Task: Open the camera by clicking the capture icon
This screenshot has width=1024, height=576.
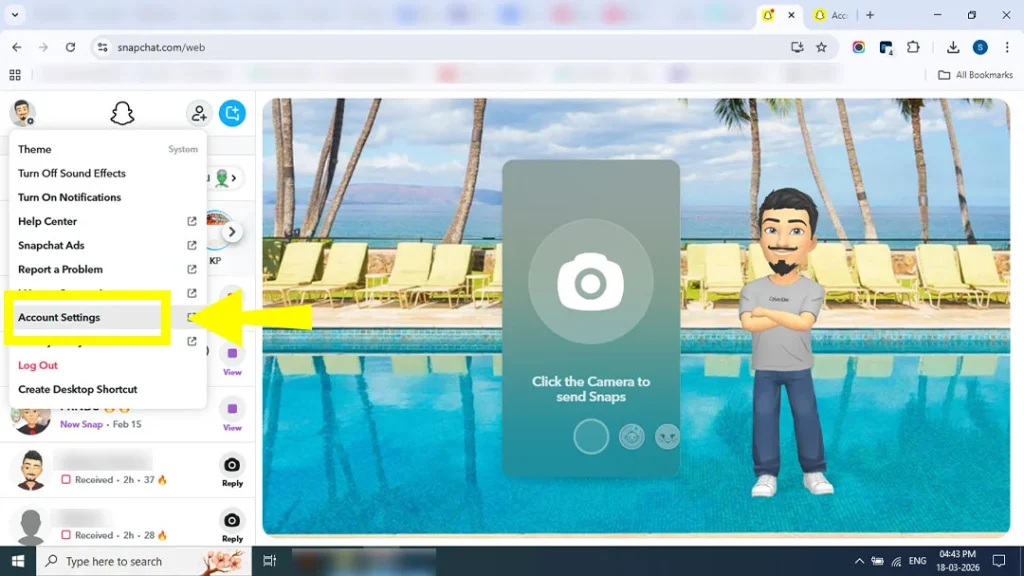Action: (x=591, y=282)
